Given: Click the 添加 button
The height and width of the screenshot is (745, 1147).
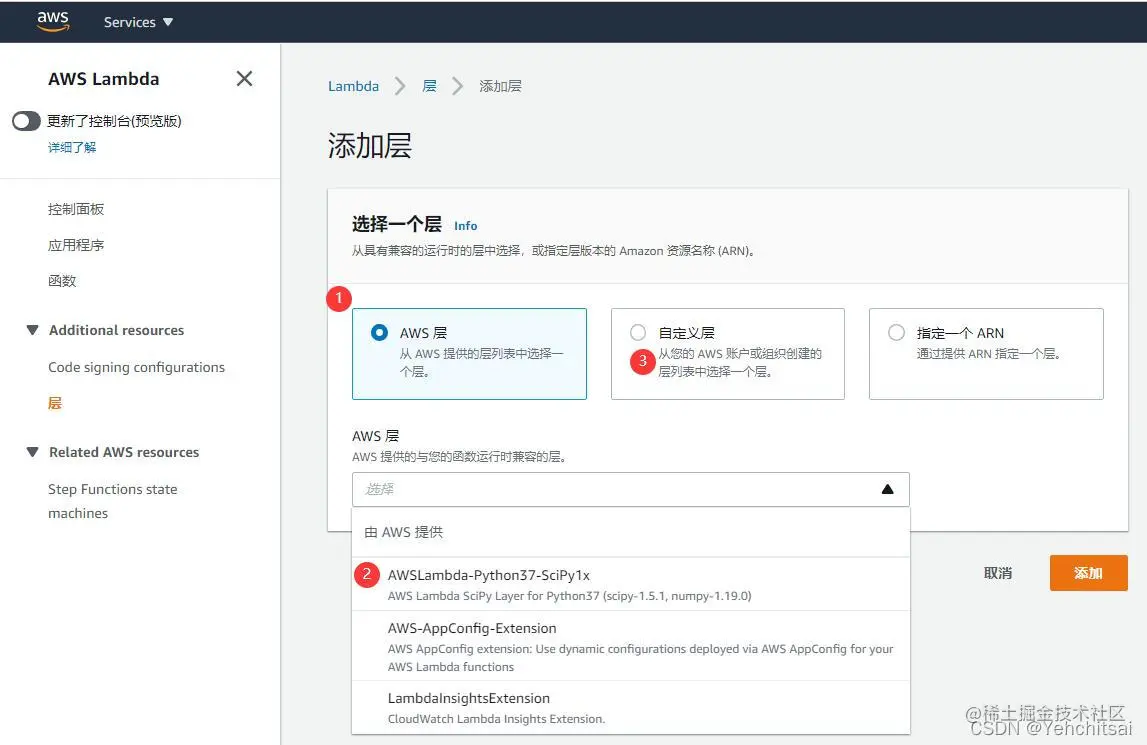Looking at the screenshot, I should pyautogui.click(x=1088, y=573).
